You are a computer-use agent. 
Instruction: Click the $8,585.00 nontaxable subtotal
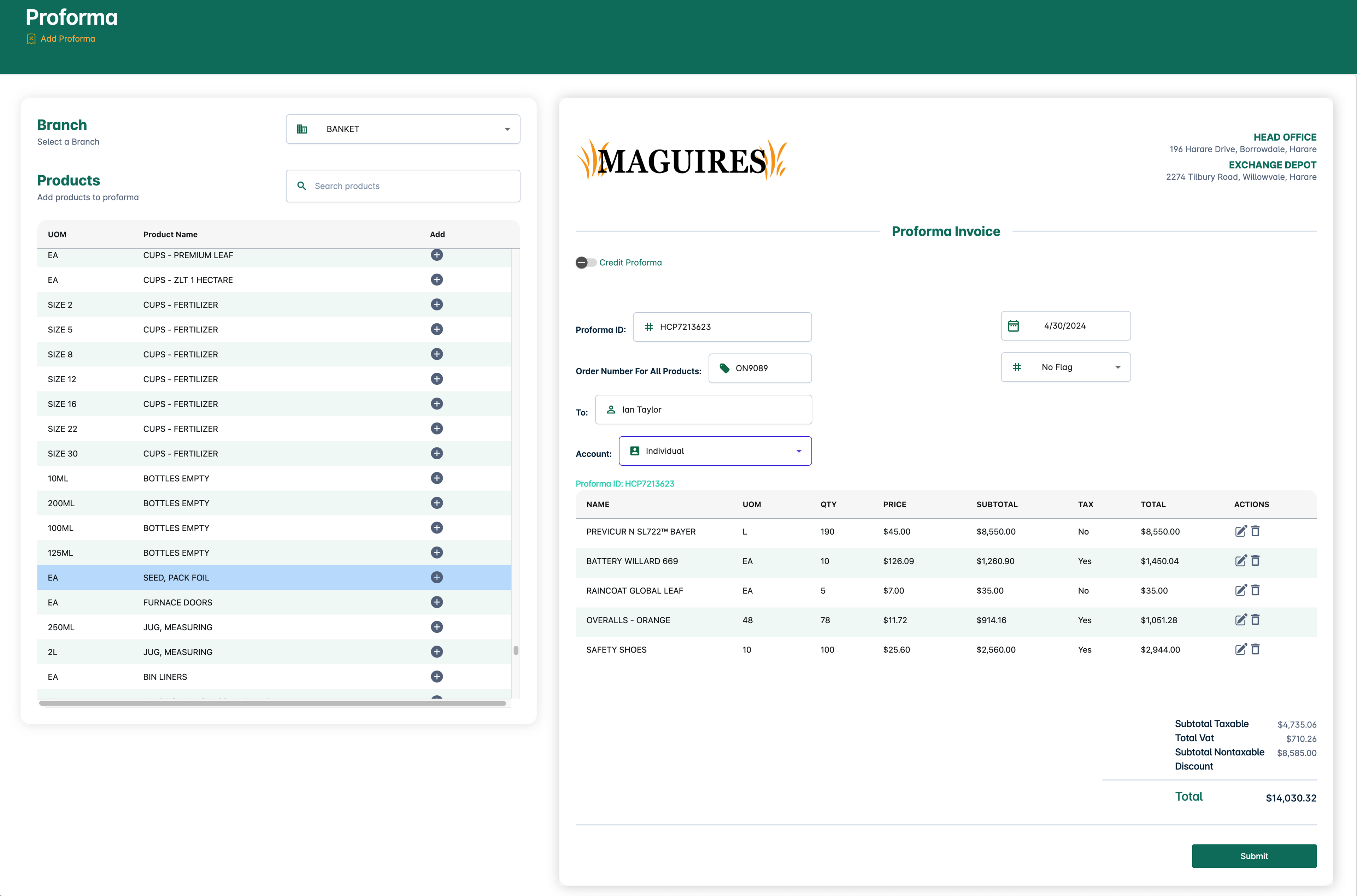pyautogui.click(x=1297, y=753)
